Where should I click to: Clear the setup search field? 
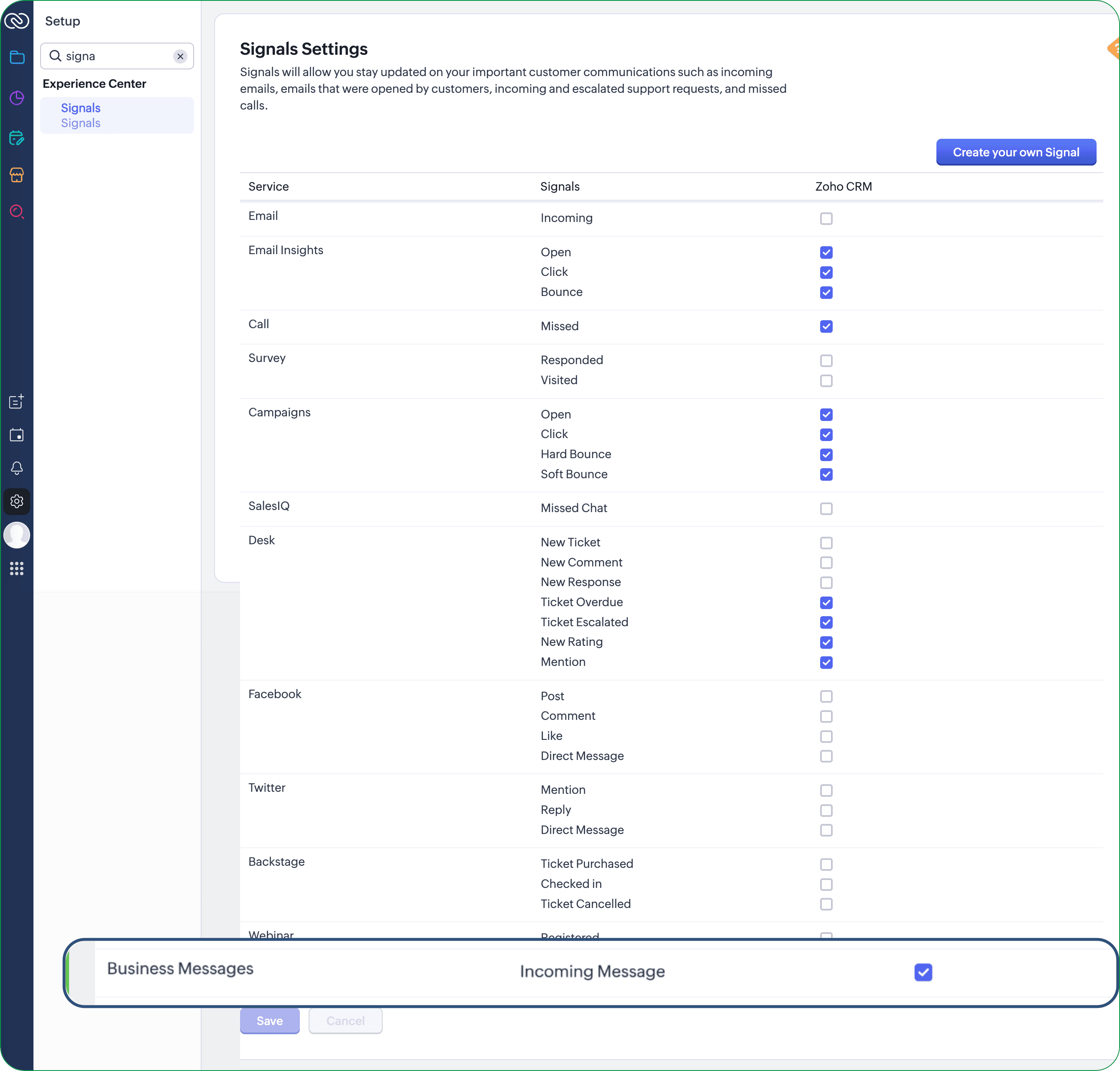pyautogui.click(x=181, y=56)
